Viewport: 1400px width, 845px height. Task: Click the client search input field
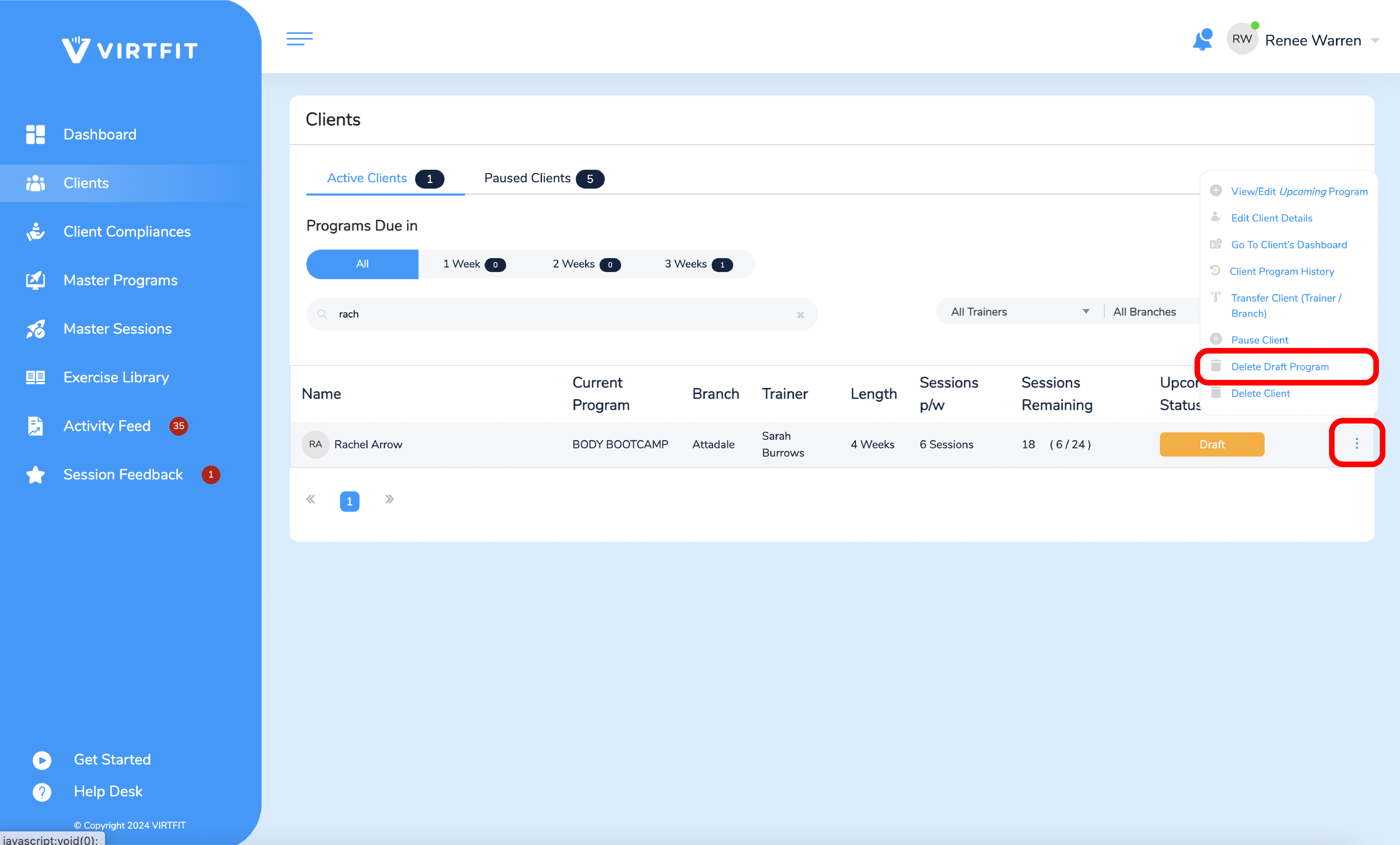pos(562,314)
